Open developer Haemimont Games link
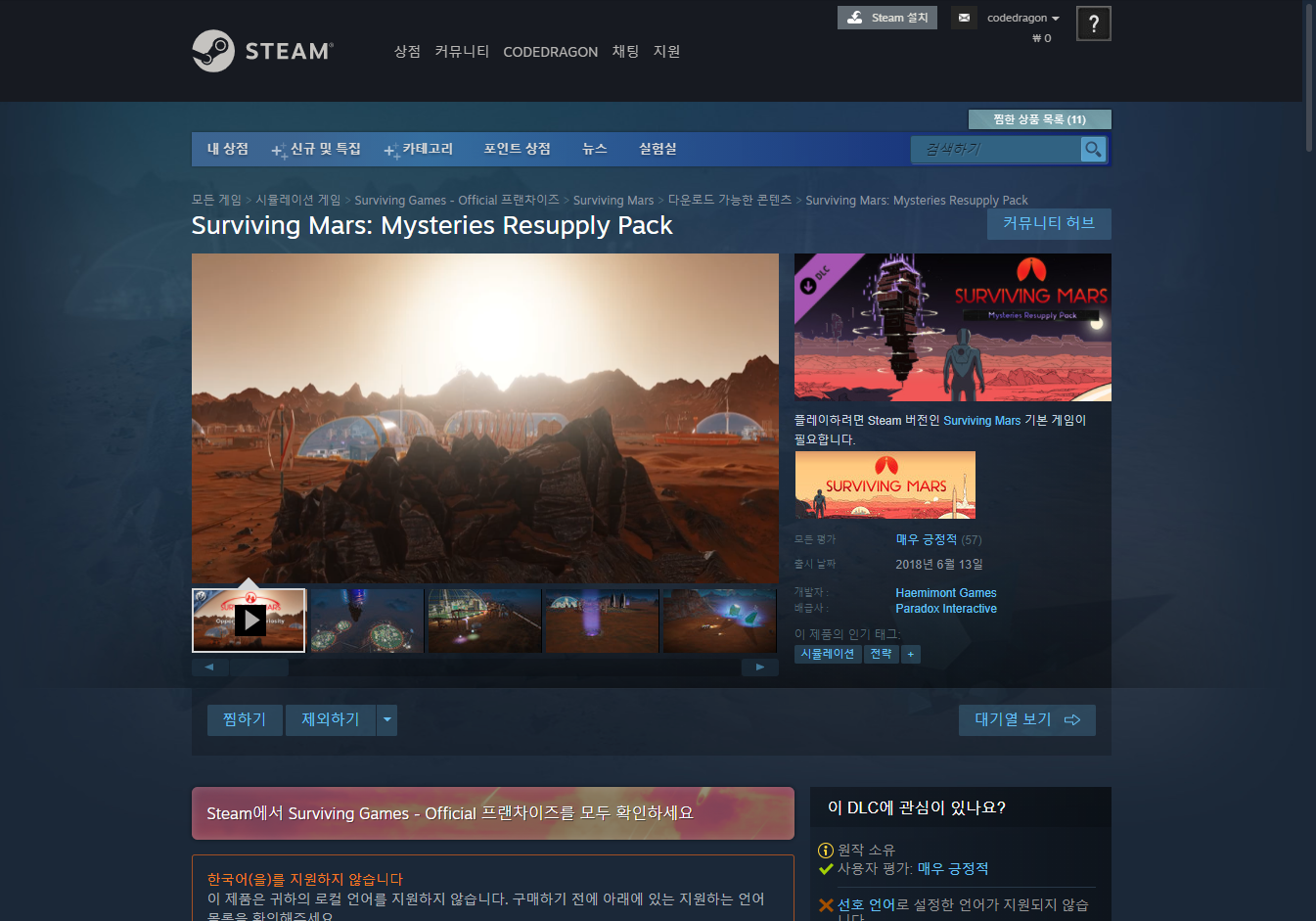Viewport: 1316px width, 921px height. (x=946, y=593)
